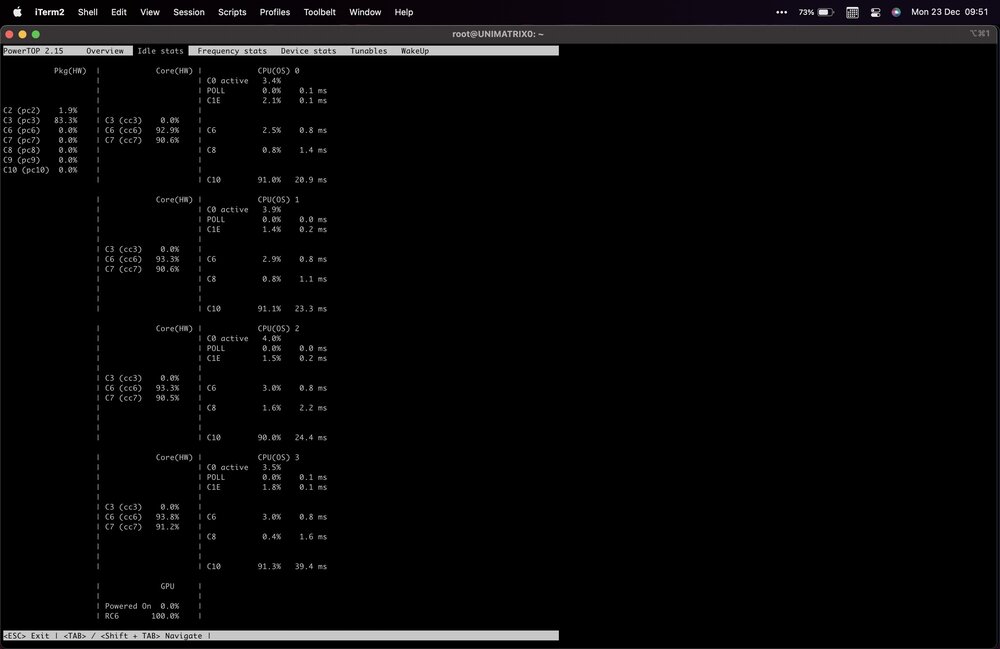Open the Session menu

point(189,12)
